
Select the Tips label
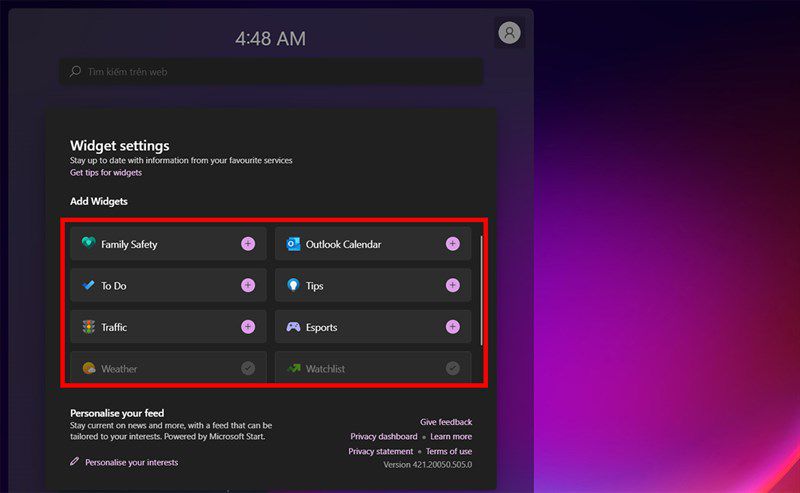pos(315,286)
